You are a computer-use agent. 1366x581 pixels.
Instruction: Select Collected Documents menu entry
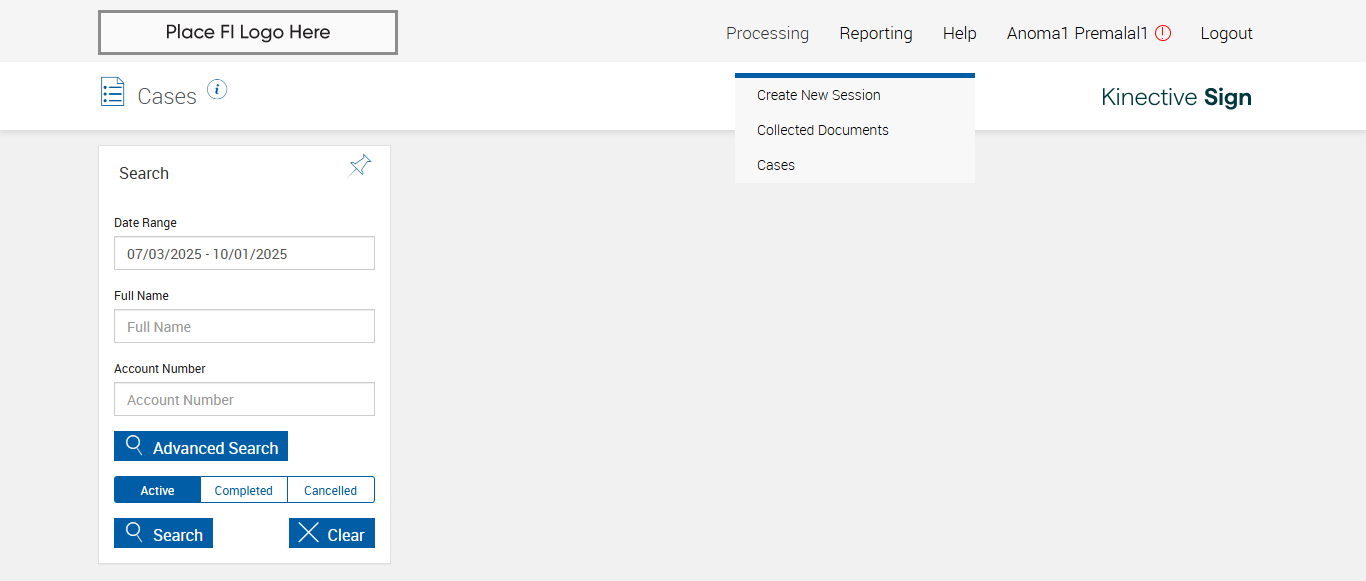823,130
